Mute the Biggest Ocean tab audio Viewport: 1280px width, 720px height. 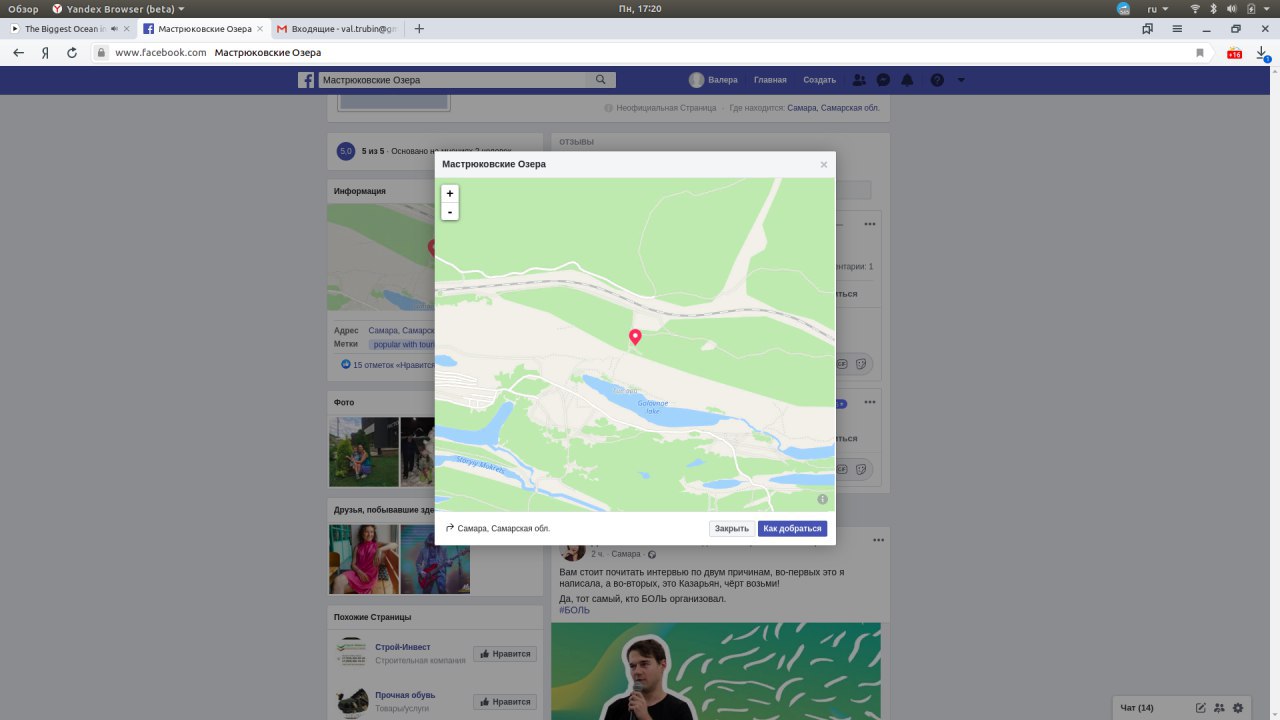114,29
